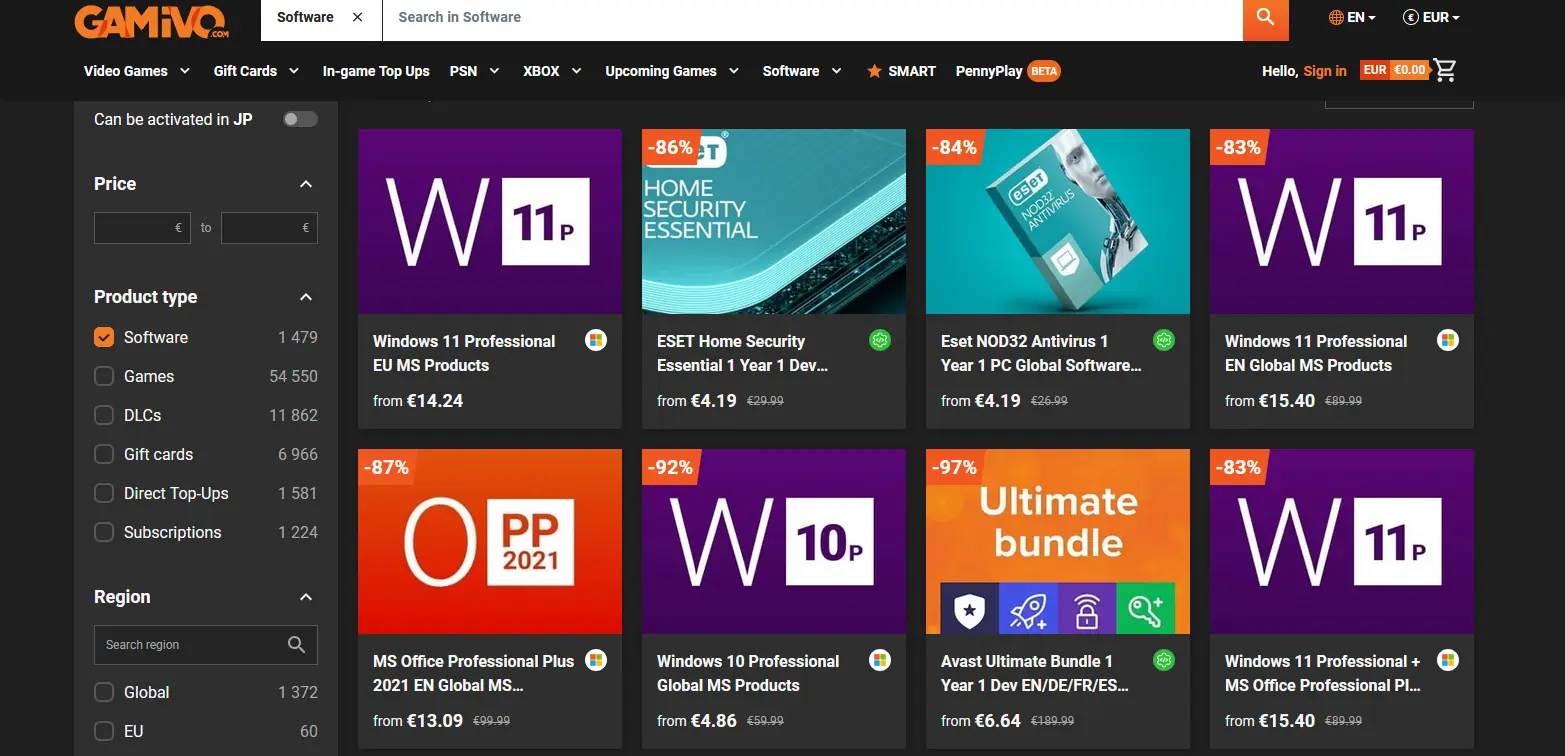Image resolution: width=1565 pixels, height=756 pixels.
Task: Check the Subscriptions checkbox
Action: tap(104, 532)
